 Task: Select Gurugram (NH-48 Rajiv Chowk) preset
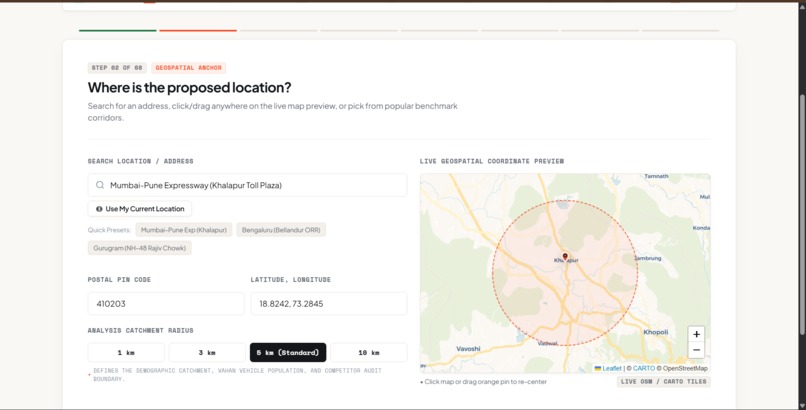(139, 248)
